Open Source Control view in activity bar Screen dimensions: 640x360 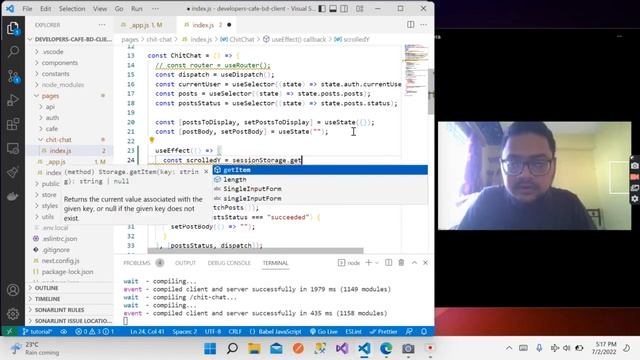(13, 76)
